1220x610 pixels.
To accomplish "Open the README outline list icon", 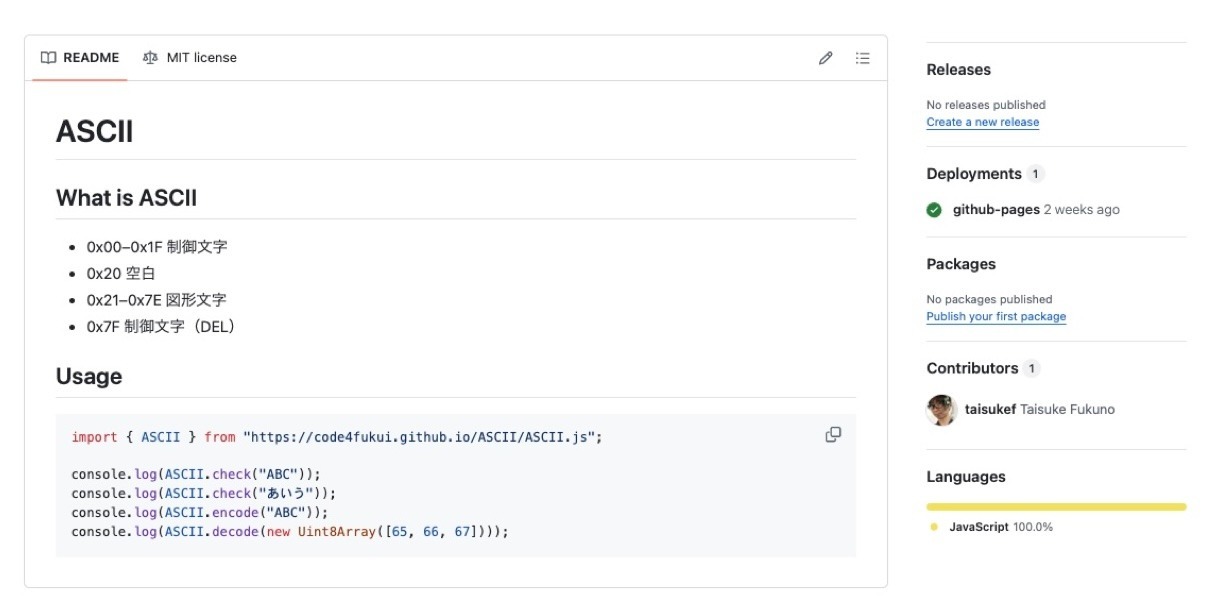I will [x=862, y=58].
